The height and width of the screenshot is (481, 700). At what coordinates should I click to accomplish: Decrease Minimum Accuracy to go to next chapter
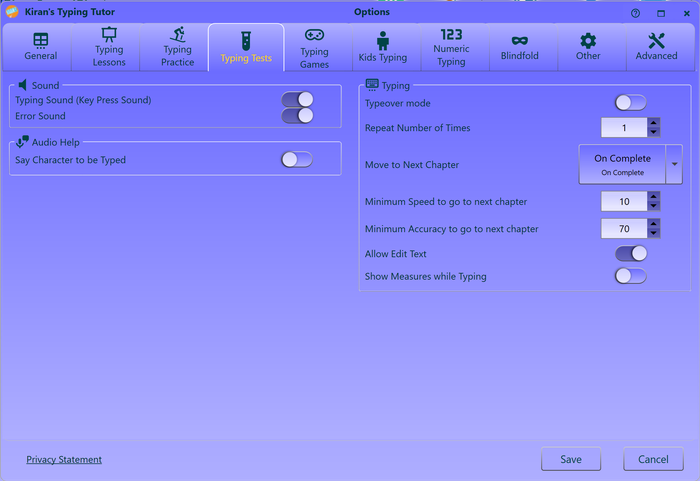654,234
